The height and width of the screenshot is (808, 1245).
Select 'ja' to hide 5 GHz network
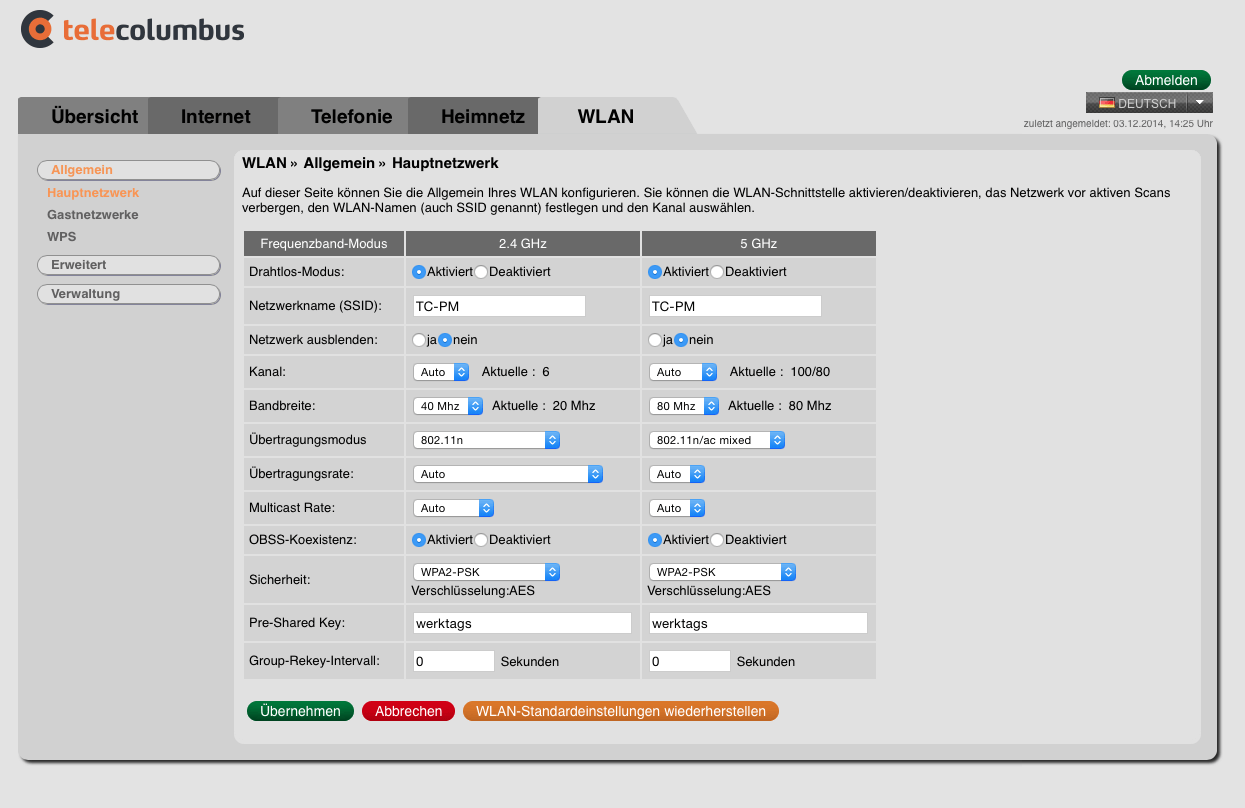pos(656,340)
